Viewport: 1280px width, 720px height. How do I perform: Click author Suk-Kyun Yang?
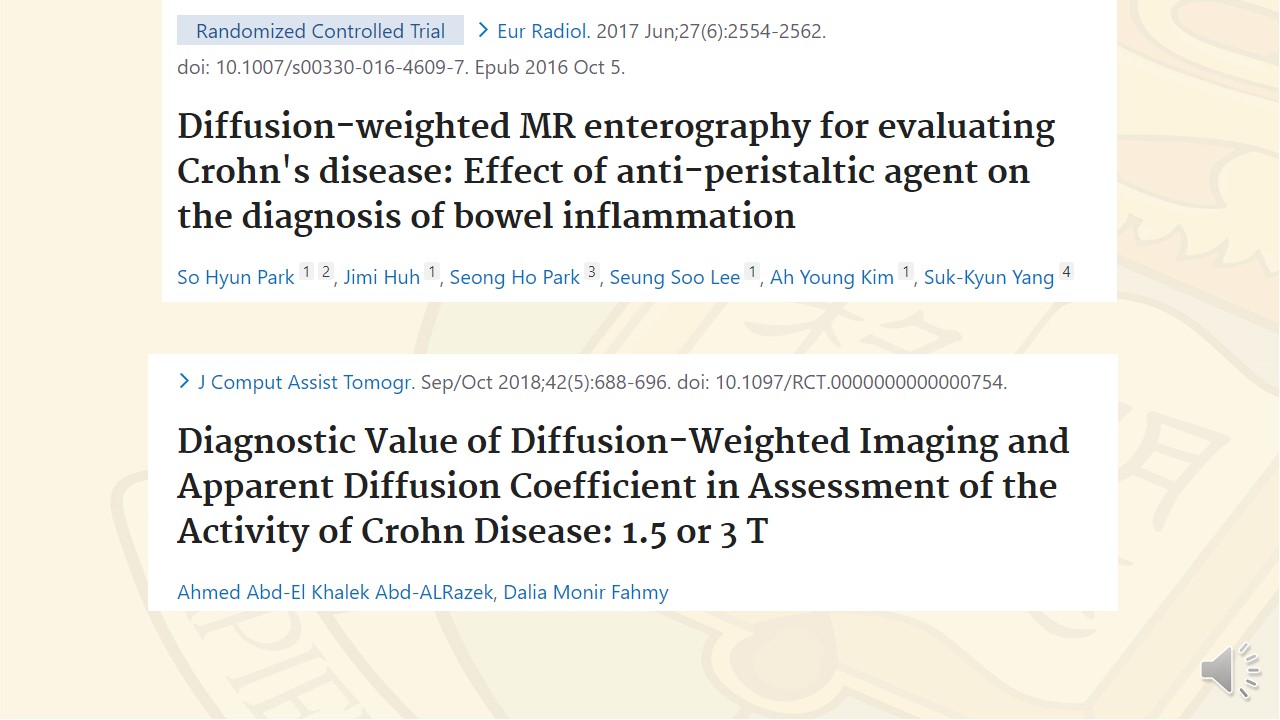coord(989,277)
